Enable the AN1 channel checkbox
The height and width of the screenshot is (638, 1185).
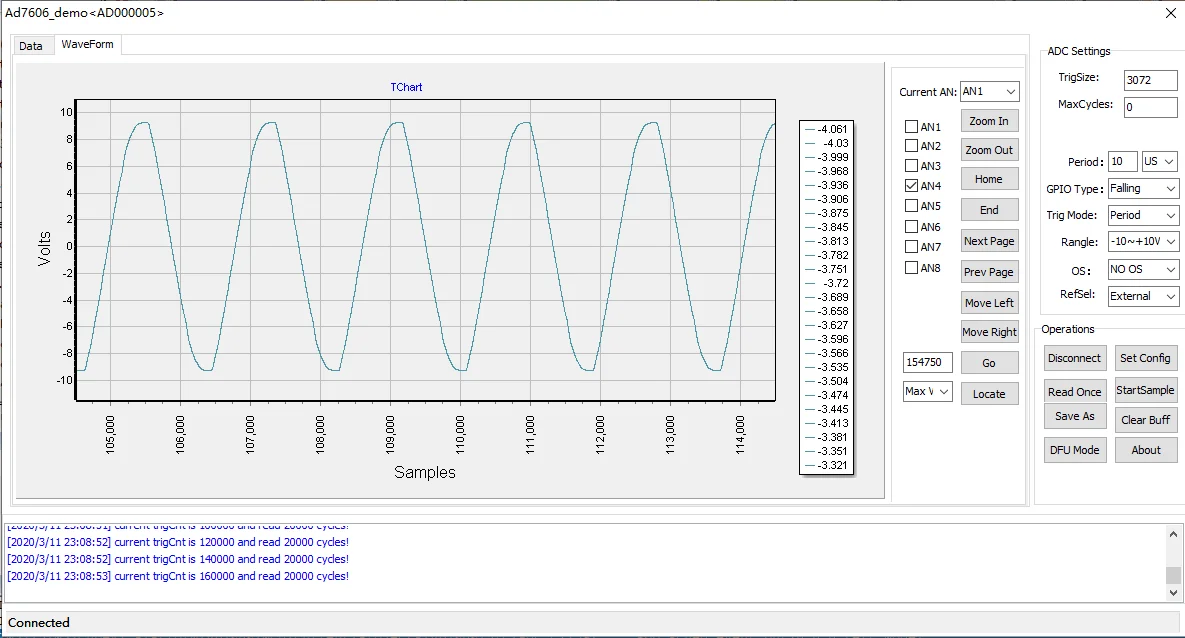(911, 127)
